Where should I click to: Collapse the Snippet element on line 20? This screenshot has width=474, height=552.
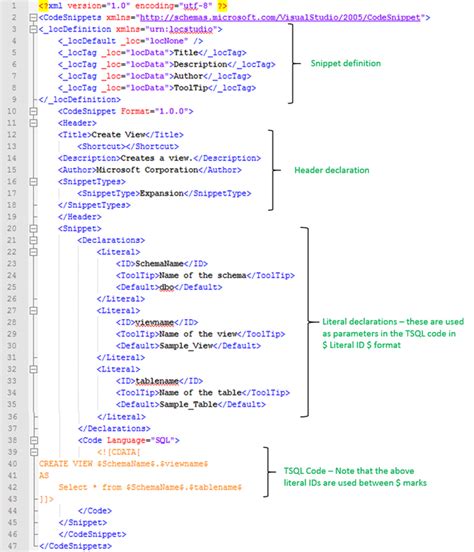click(33, 228)
